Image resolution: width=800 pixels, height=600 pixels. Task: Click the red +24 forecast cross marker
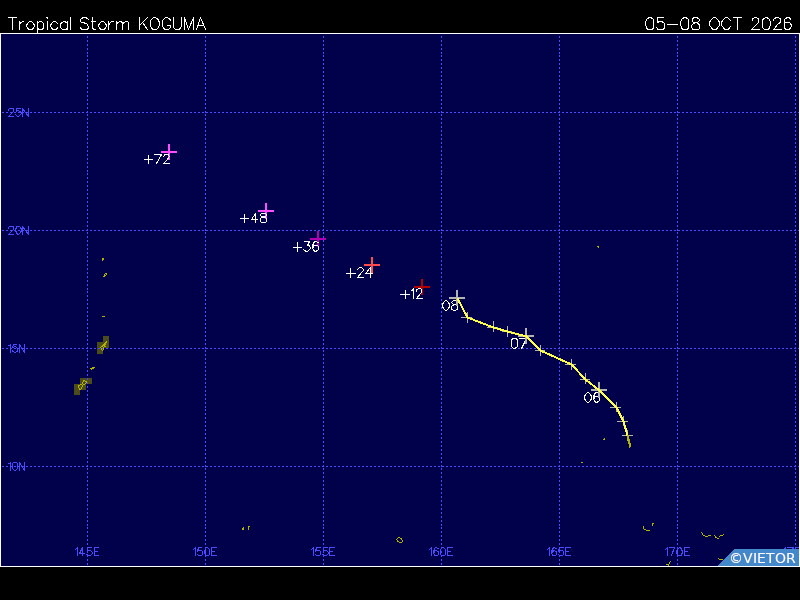click(x=372, y=265)
